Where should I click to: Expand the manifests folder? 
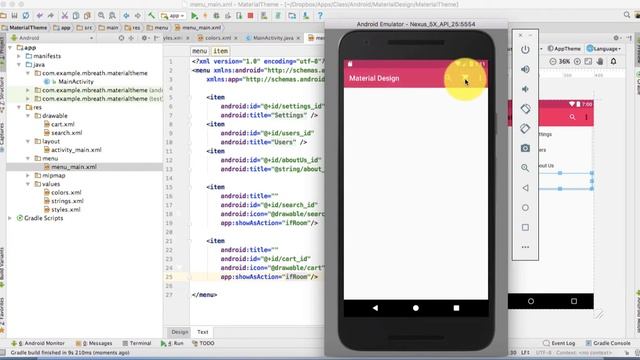coord(19,56)
